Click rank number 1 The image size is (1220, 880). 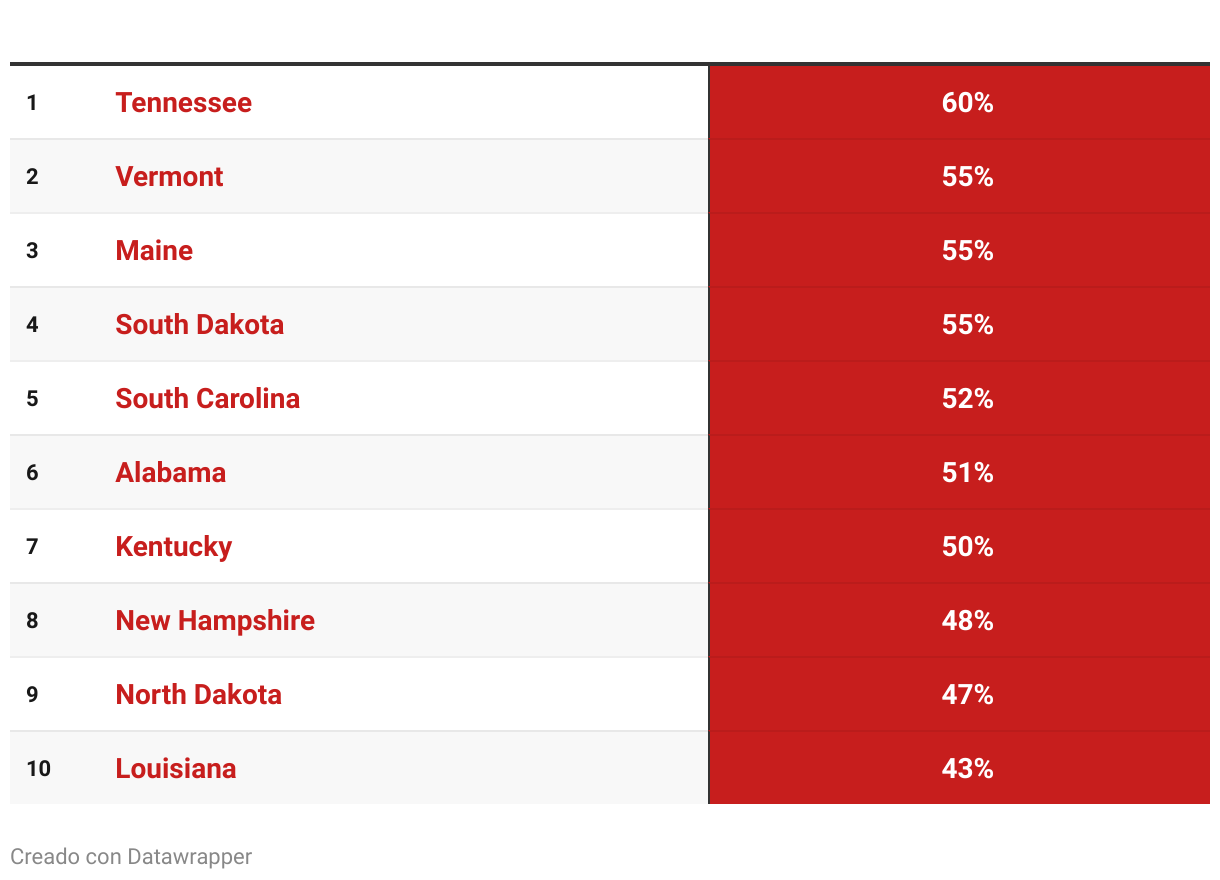coord(32,103)
